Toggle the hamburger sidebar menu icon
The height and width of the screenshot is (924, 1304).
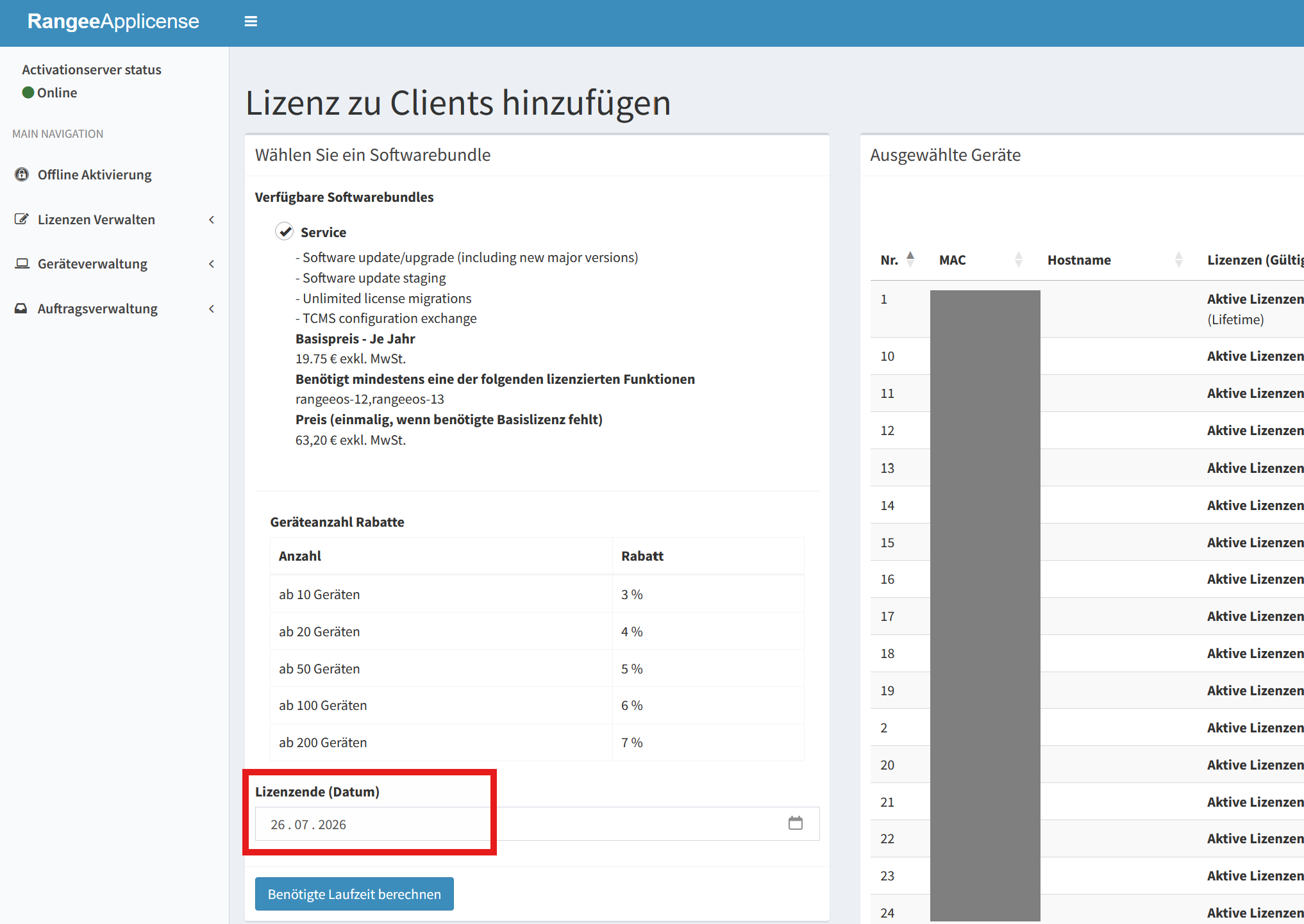click(251, 21)
